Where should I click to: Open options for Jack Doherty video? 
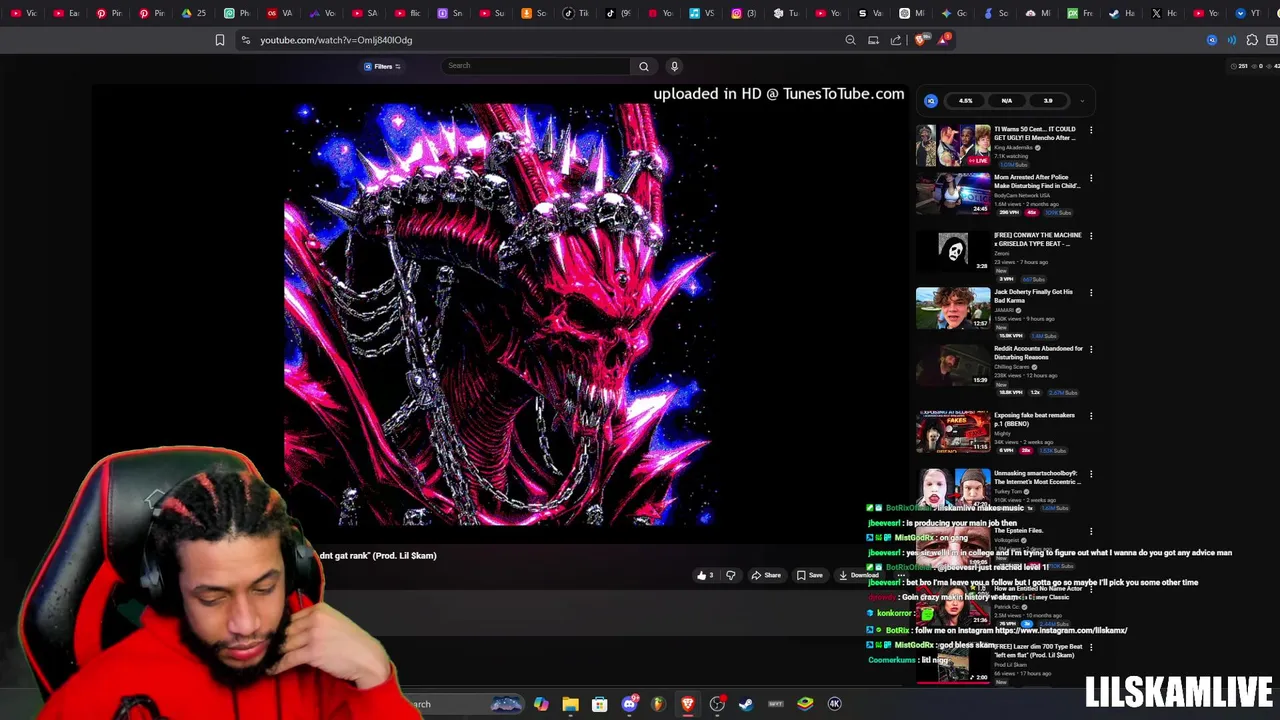[1091, 293]
